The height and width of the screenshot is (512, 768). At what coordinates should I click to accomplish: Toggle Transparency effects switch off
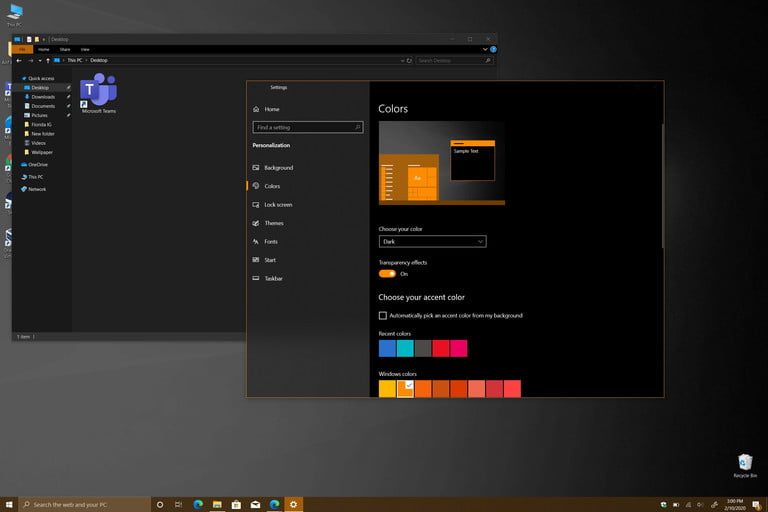point(387,274)
